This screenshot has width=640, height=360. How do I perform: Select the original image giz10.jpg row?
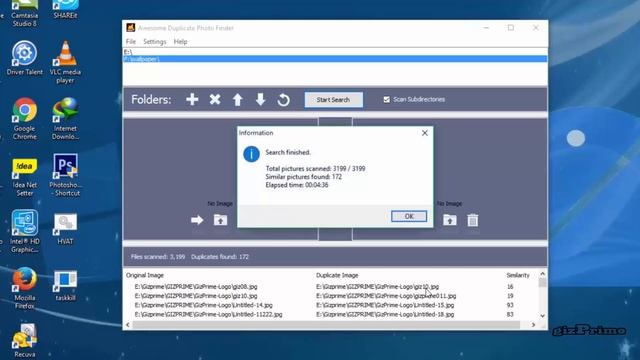pos(196,296)
